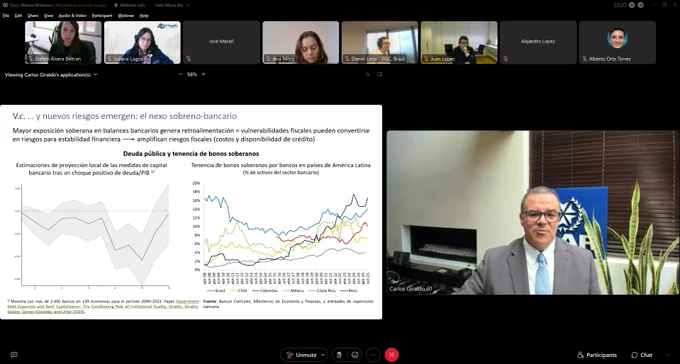The height and width of the screenshot is (364, 680).
Task: Open the Chat panel
Action: click(x=642, y=355)
